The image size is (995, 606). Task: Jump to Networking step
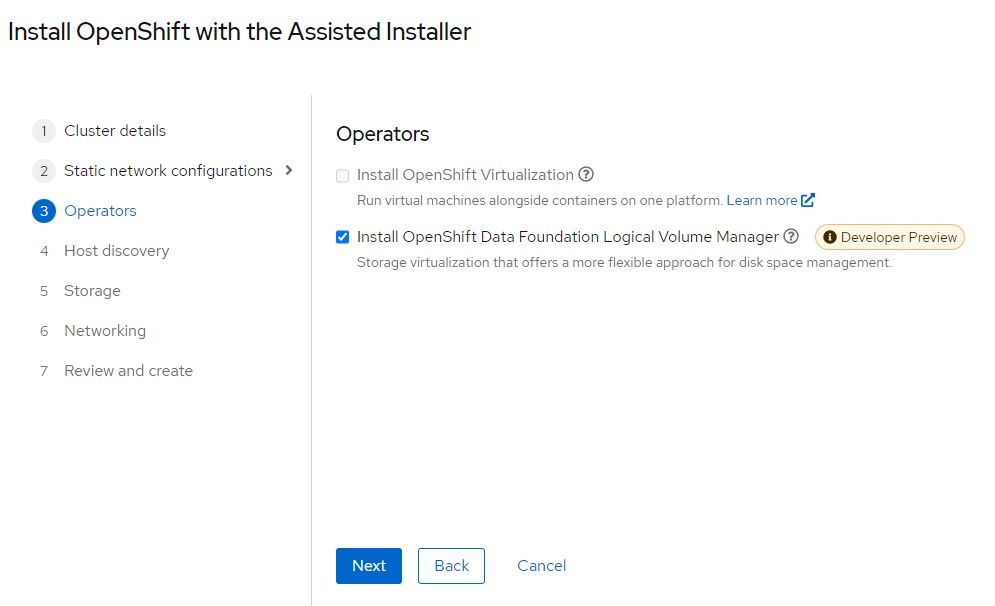click(x=105, y=331)
